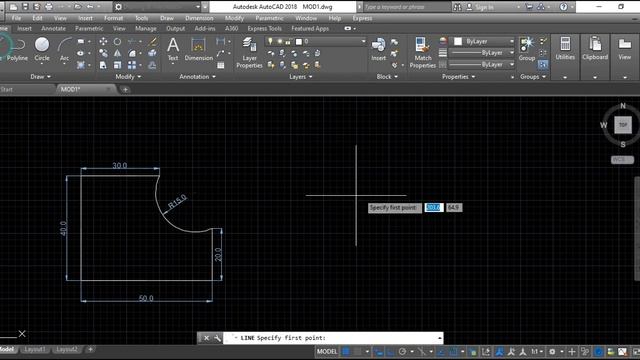Select the Text annotation tool

coord(173,49)
